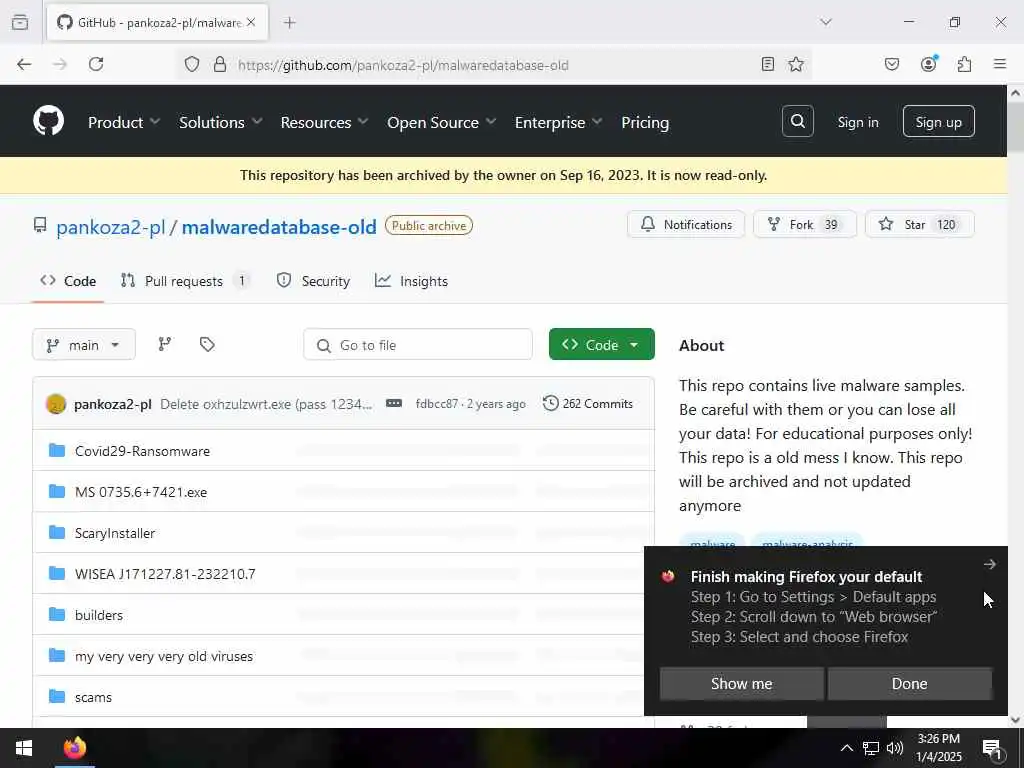Click the GitHub logo in header

click(x=49, y=121)
